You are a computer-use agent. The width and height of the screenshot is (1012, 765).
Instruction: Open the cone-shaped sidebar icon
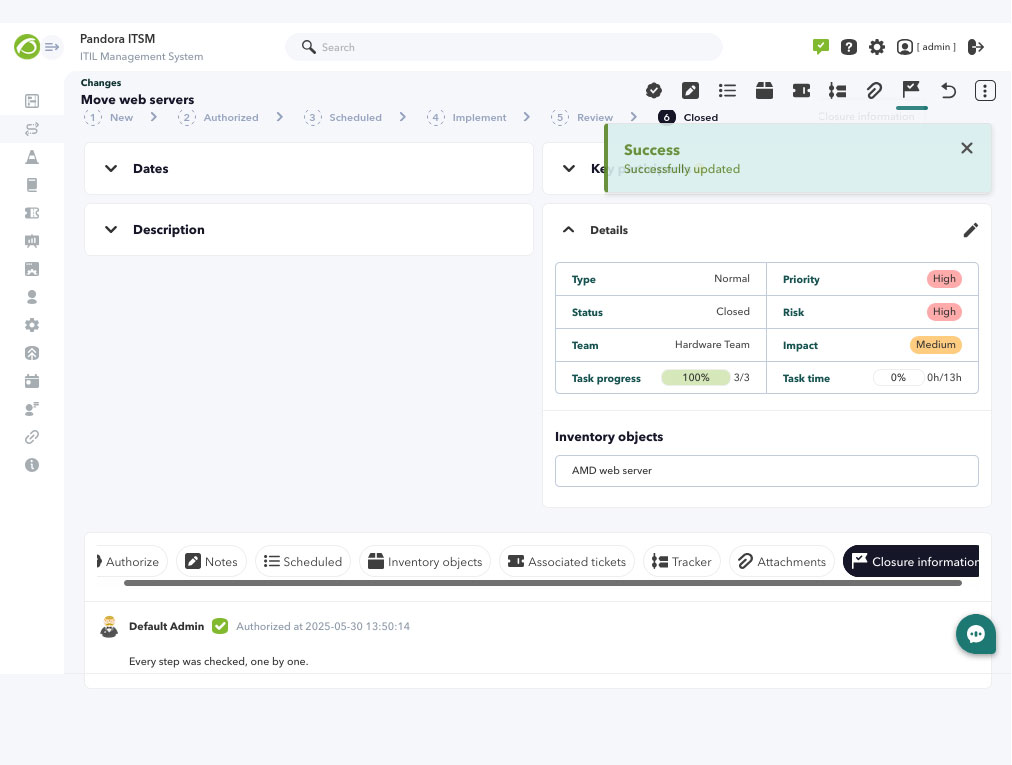coord(32,157)
